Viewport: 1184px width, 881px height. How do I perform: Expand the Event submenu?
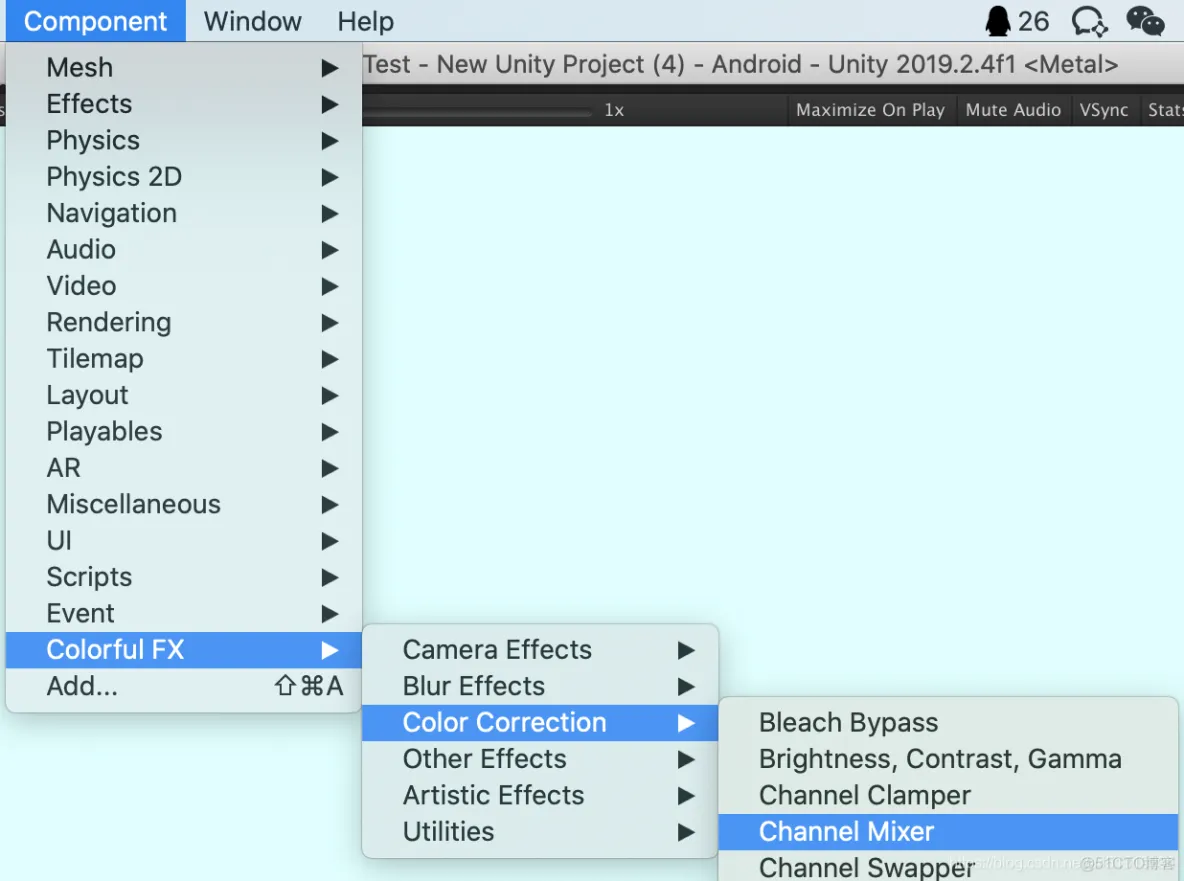[183, 613]
